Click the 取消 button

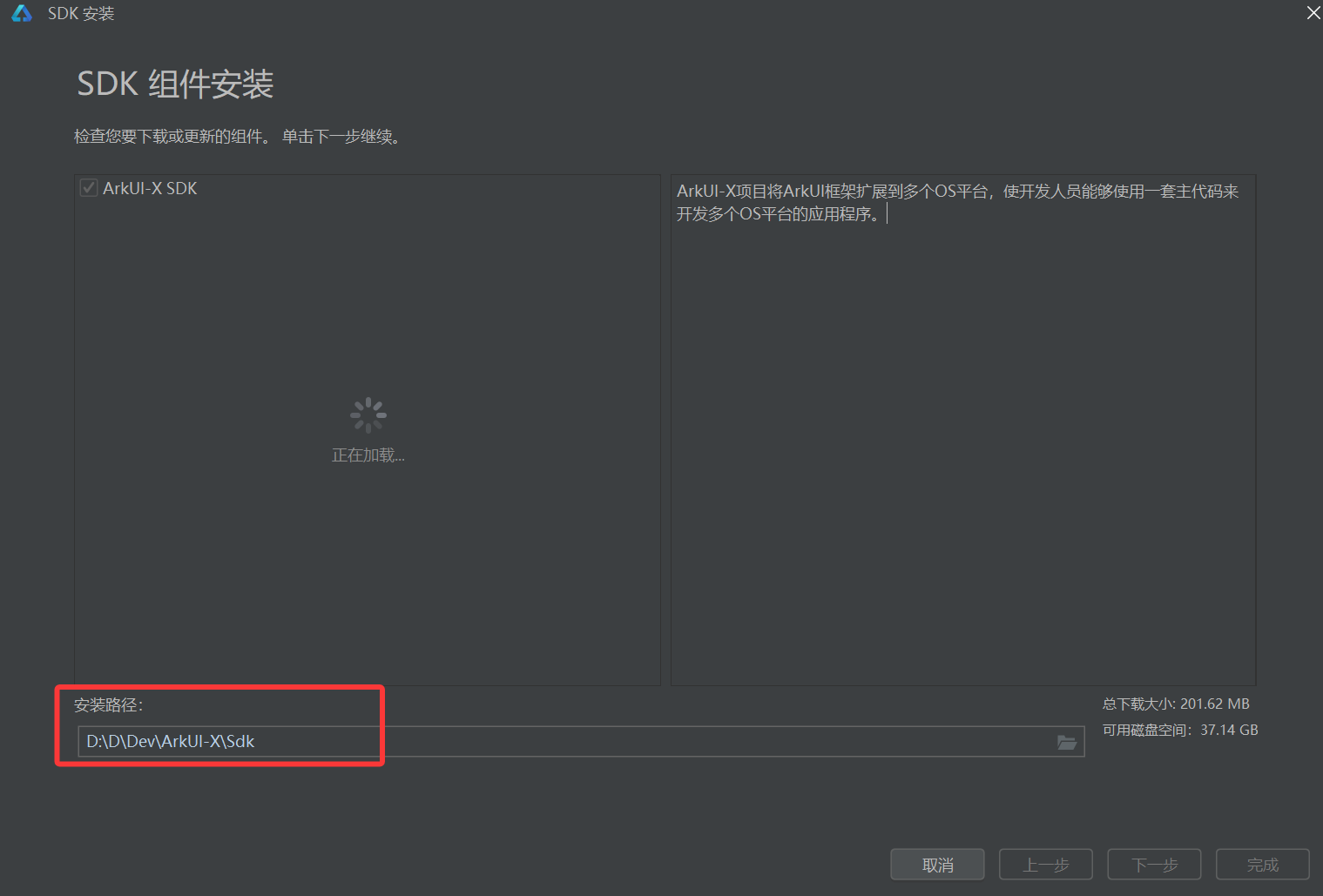[x=937, y=865]
